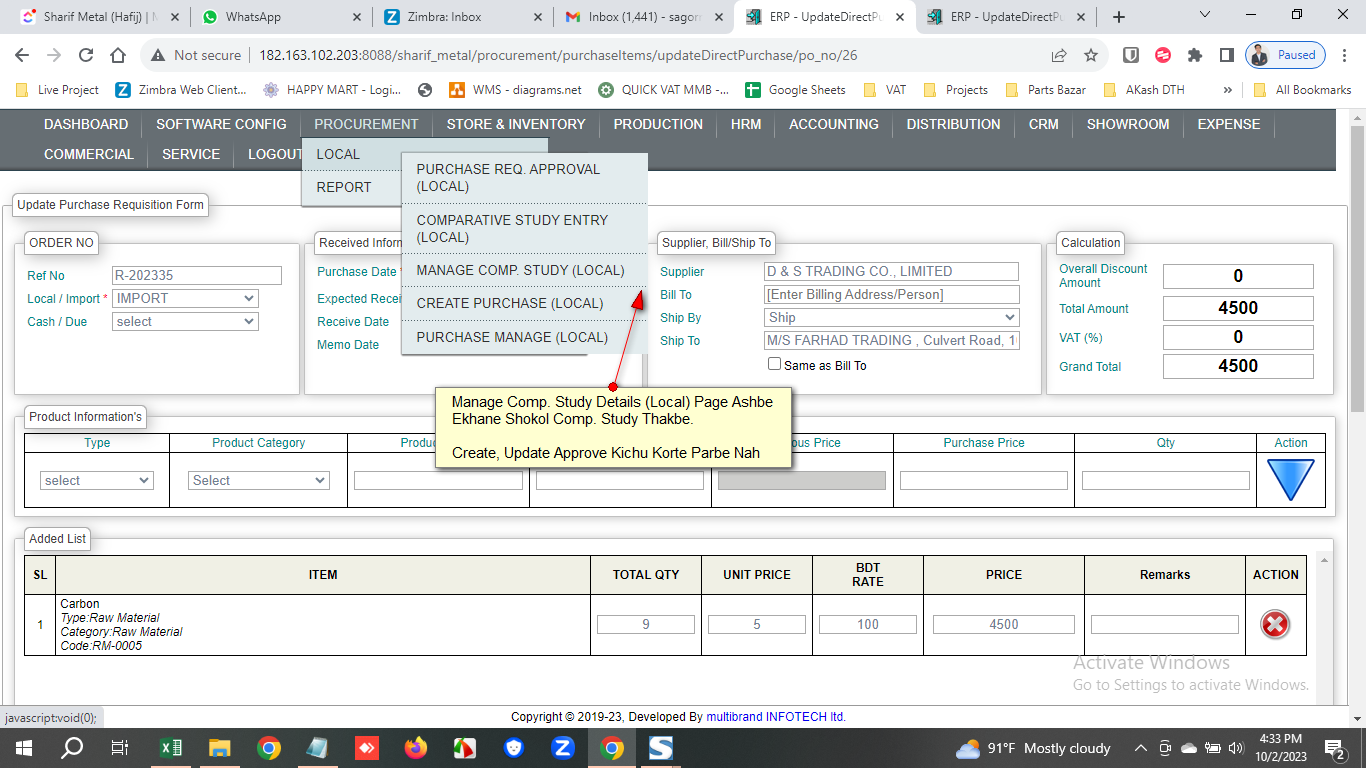Open File Explorer from the taskbar
The image size is (1366, 768).
point(220,748)
